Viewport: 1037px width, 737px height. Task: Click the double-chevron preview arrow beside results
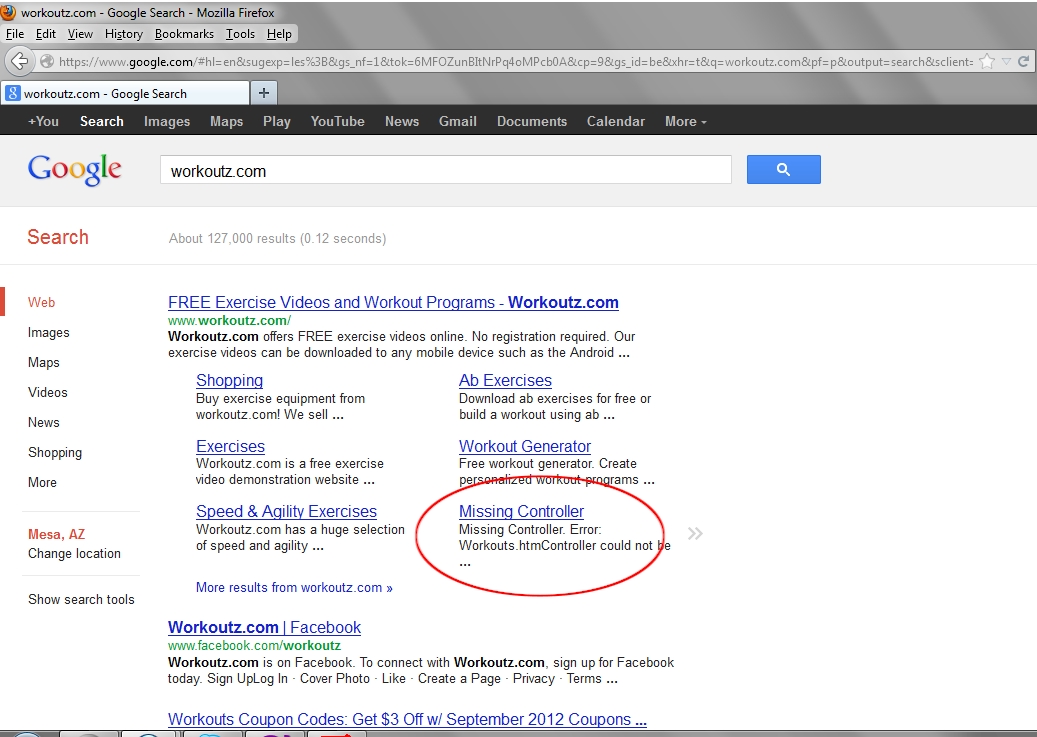pos(694,533)
